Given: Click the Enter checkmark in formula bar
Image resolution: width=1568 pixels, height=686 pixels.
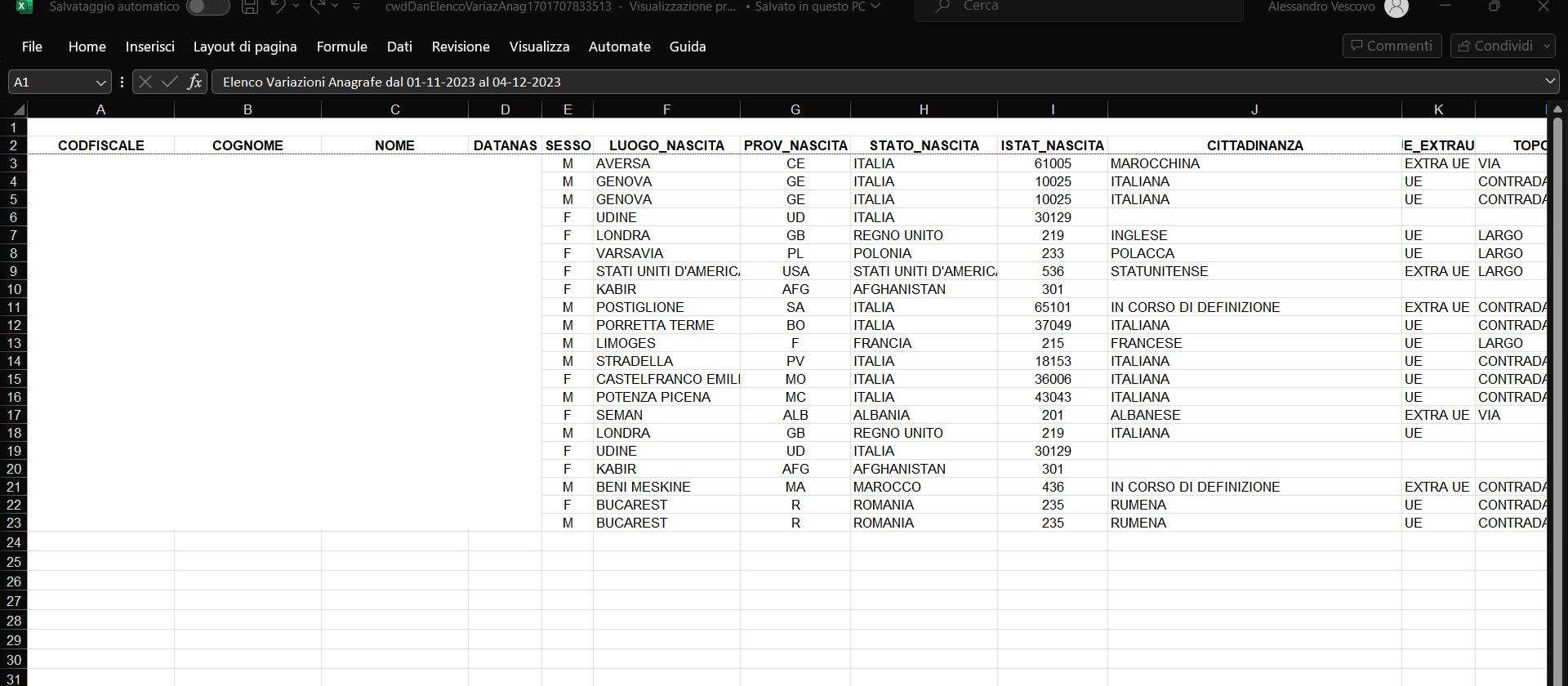Looking at the screenshot, I should pyautogui.click(x=170, y=82).
